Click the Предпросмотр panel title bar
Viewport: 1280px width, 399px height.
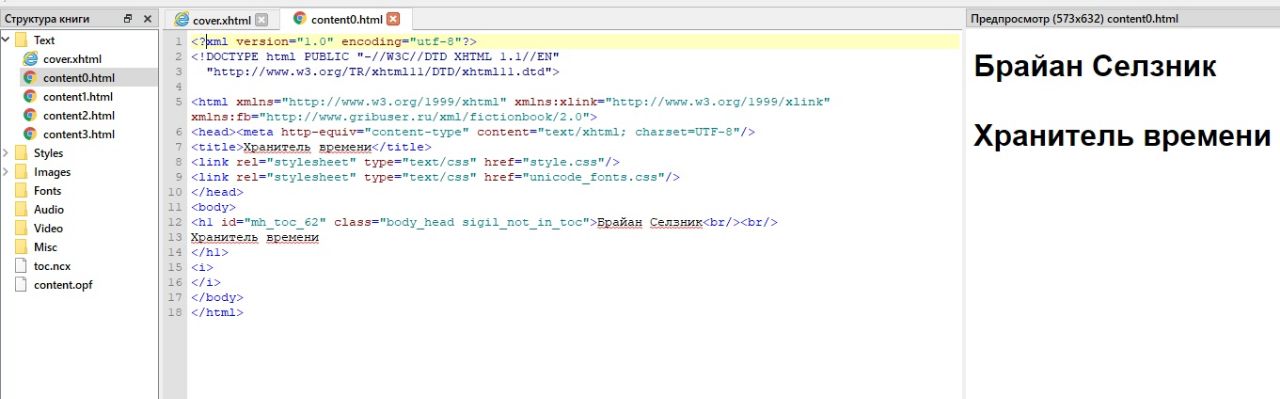1123,19
